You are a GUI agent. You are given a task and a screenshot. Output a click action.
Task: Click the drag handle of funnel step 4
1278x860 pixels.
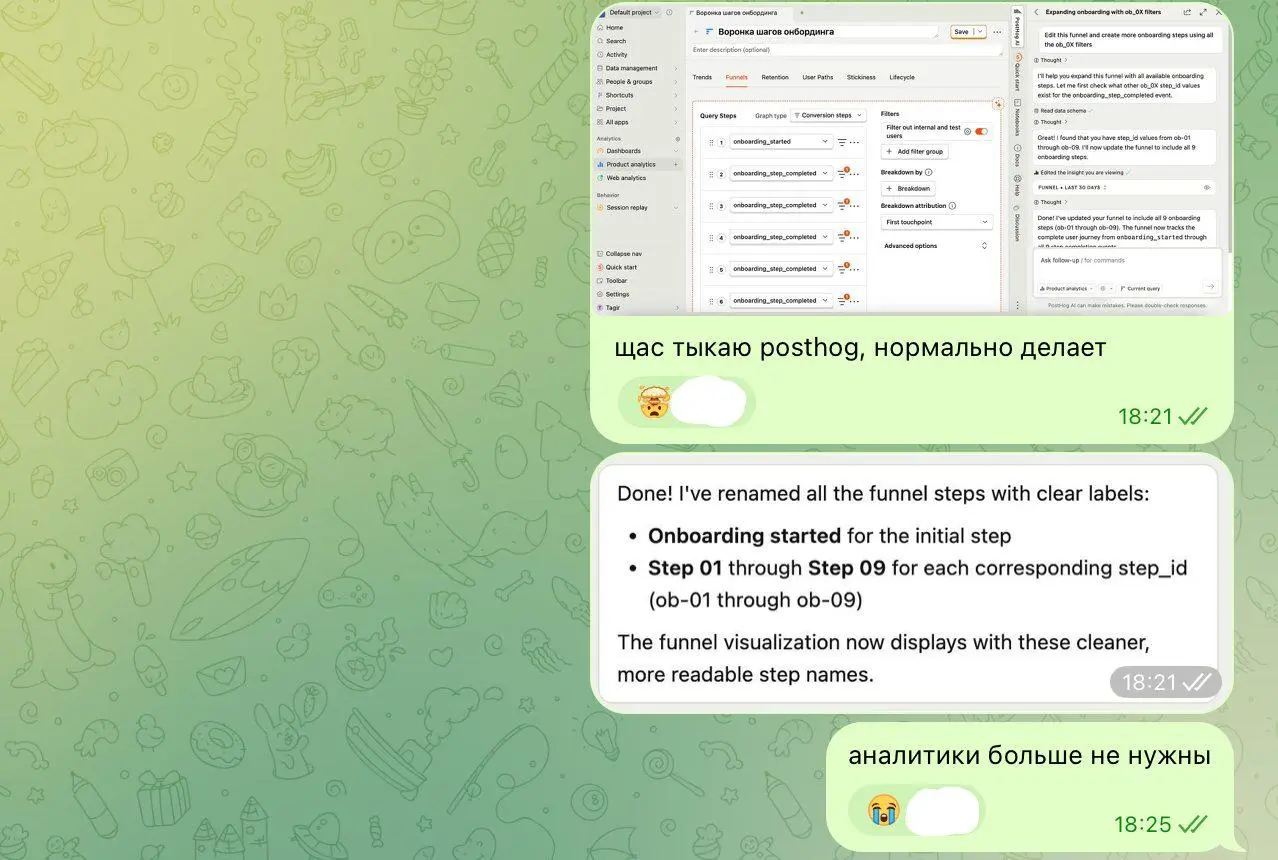tap(711, 238)
